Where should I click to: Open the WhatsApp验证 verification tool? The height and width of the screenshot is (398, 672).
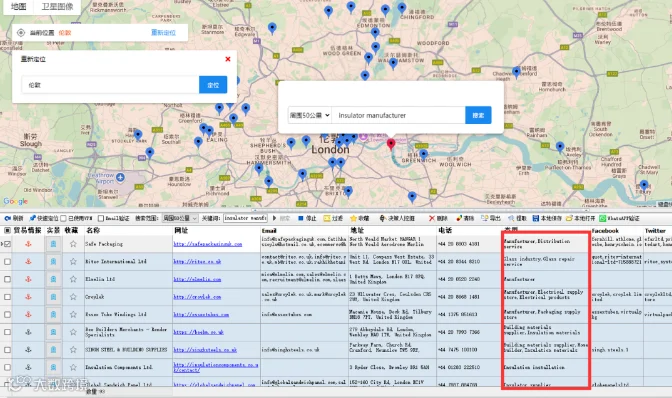pyautogui.click(x=619, y=218)
